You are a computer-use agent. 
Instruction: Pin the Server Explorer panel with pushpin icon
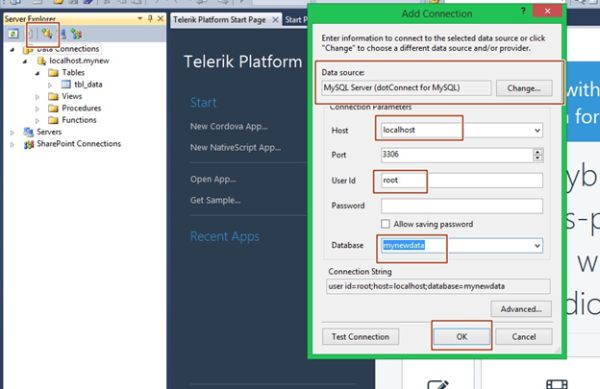point(150,18)
